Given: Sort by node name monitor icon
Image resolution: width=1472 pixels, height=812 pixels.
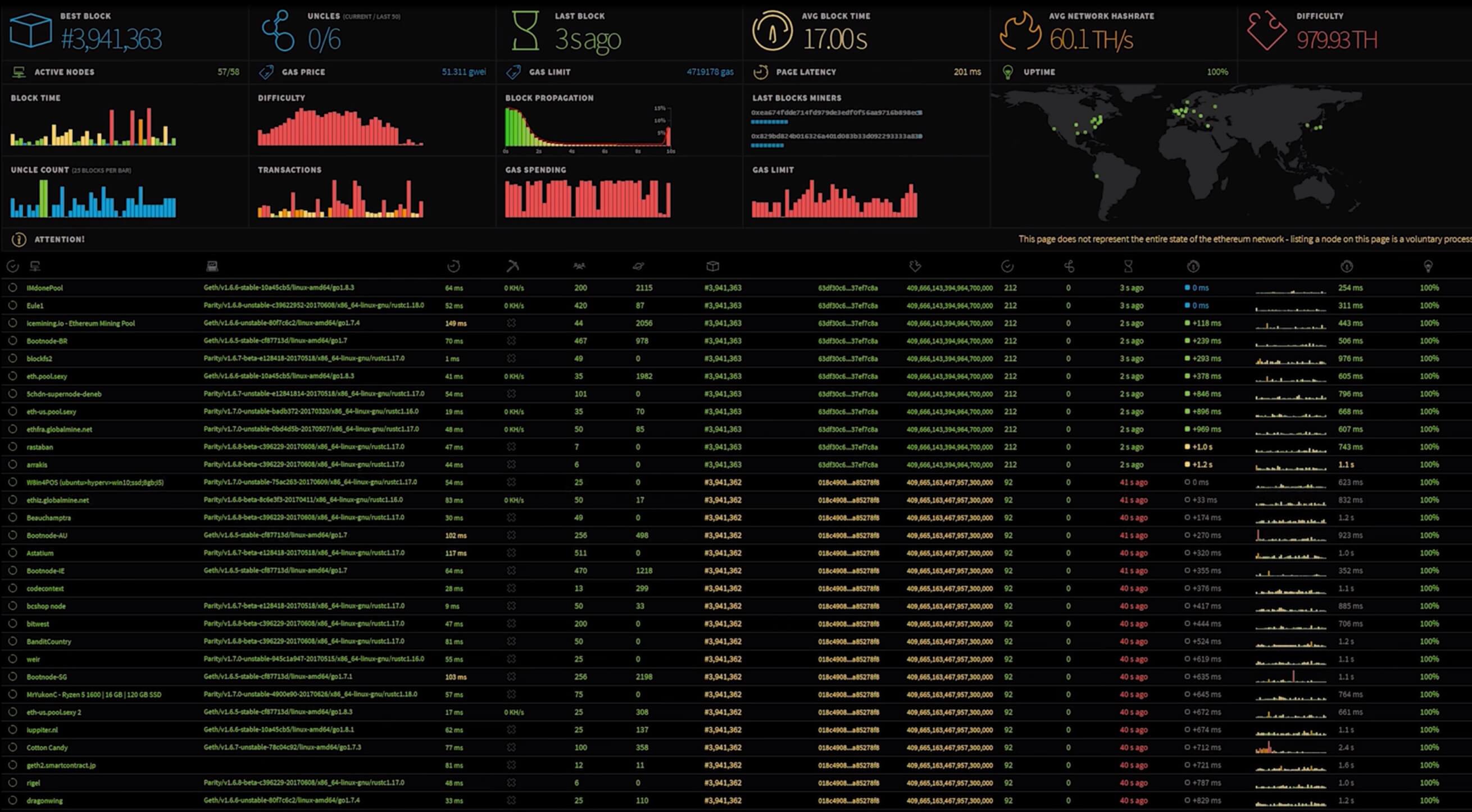Looking at the screenshot, I should (x=35, y=266).
